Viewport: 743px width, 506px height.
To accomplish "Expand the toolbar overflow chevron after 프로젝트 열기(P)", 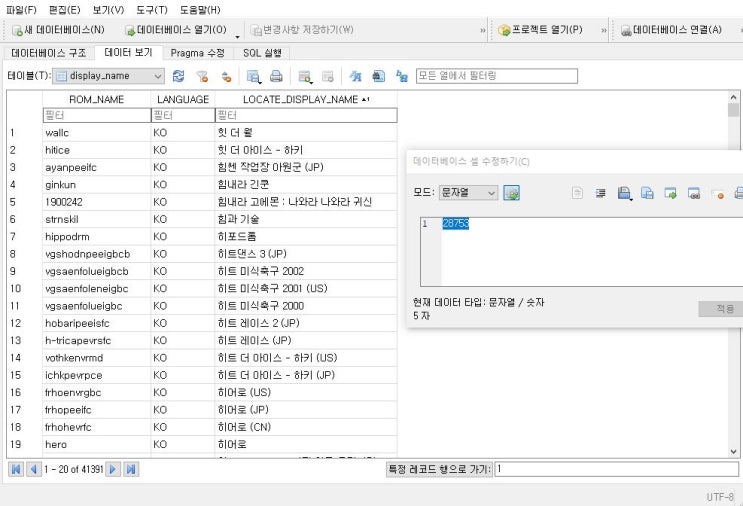I will (604, 30).
